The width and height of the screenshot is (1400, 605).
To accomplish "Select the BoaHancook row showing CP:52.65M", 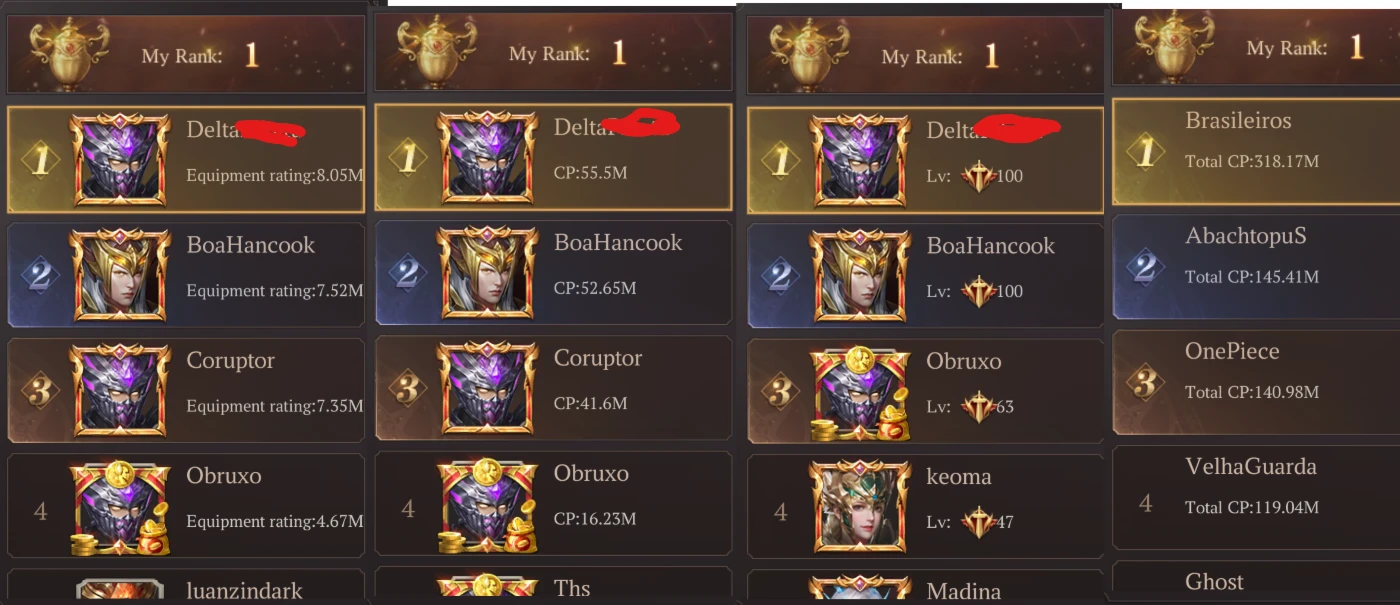I will pyautogui.click(x=553, y=272).
